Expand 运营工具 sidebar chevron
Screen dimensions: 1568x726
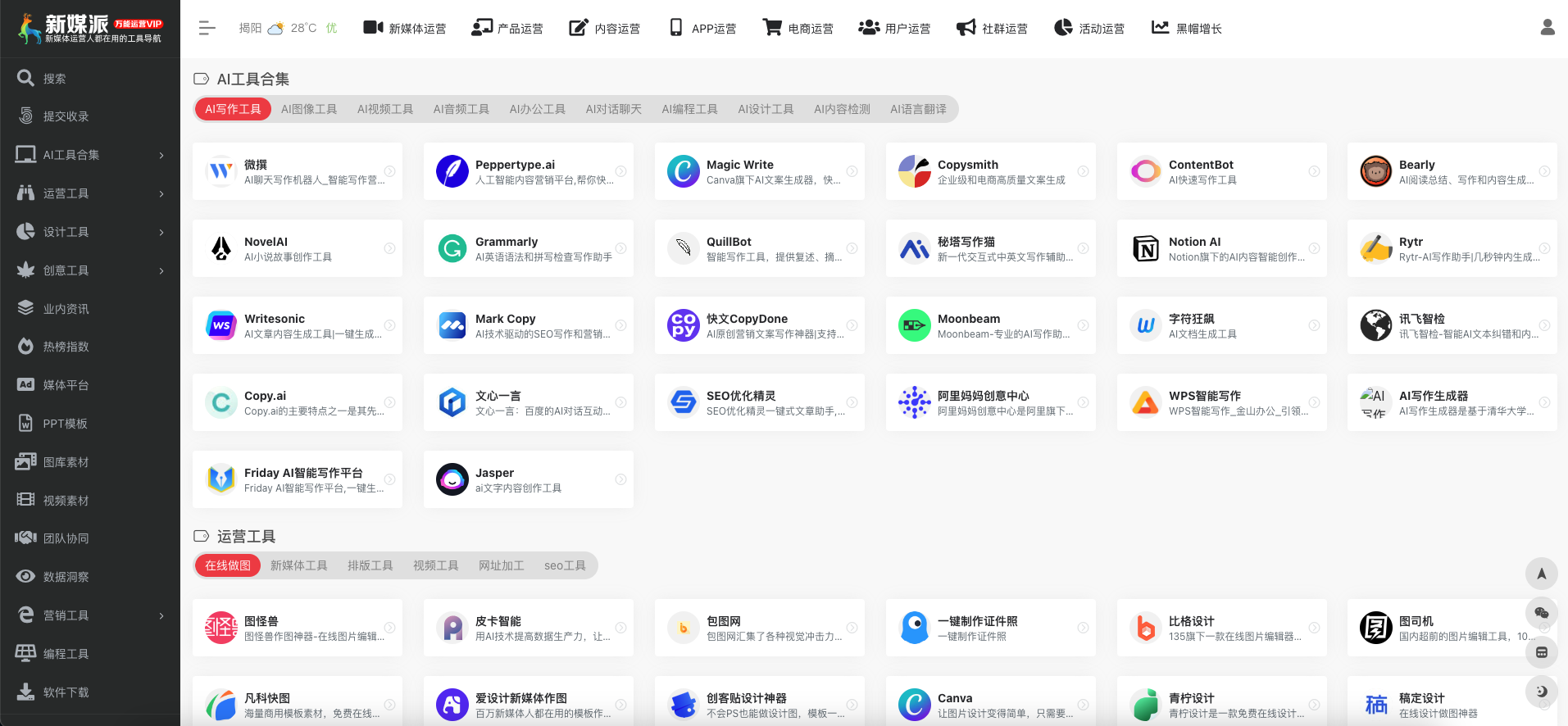point(161,193)
